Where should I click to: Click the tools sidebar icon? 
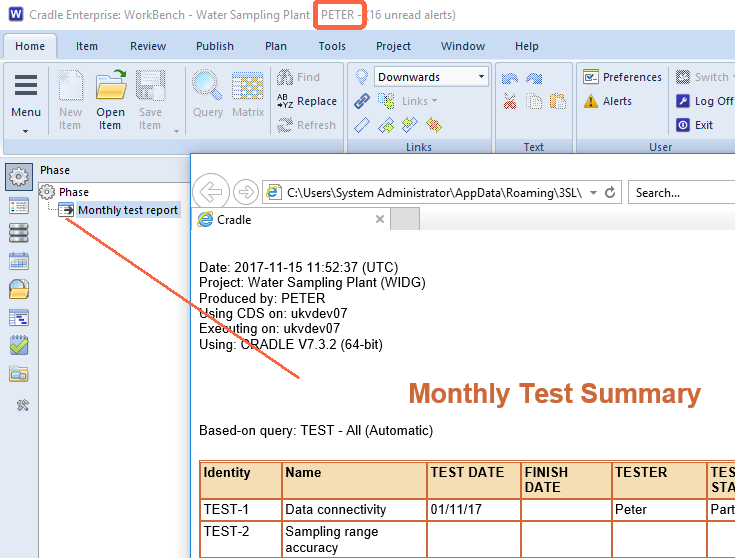[x=22, y=405]
